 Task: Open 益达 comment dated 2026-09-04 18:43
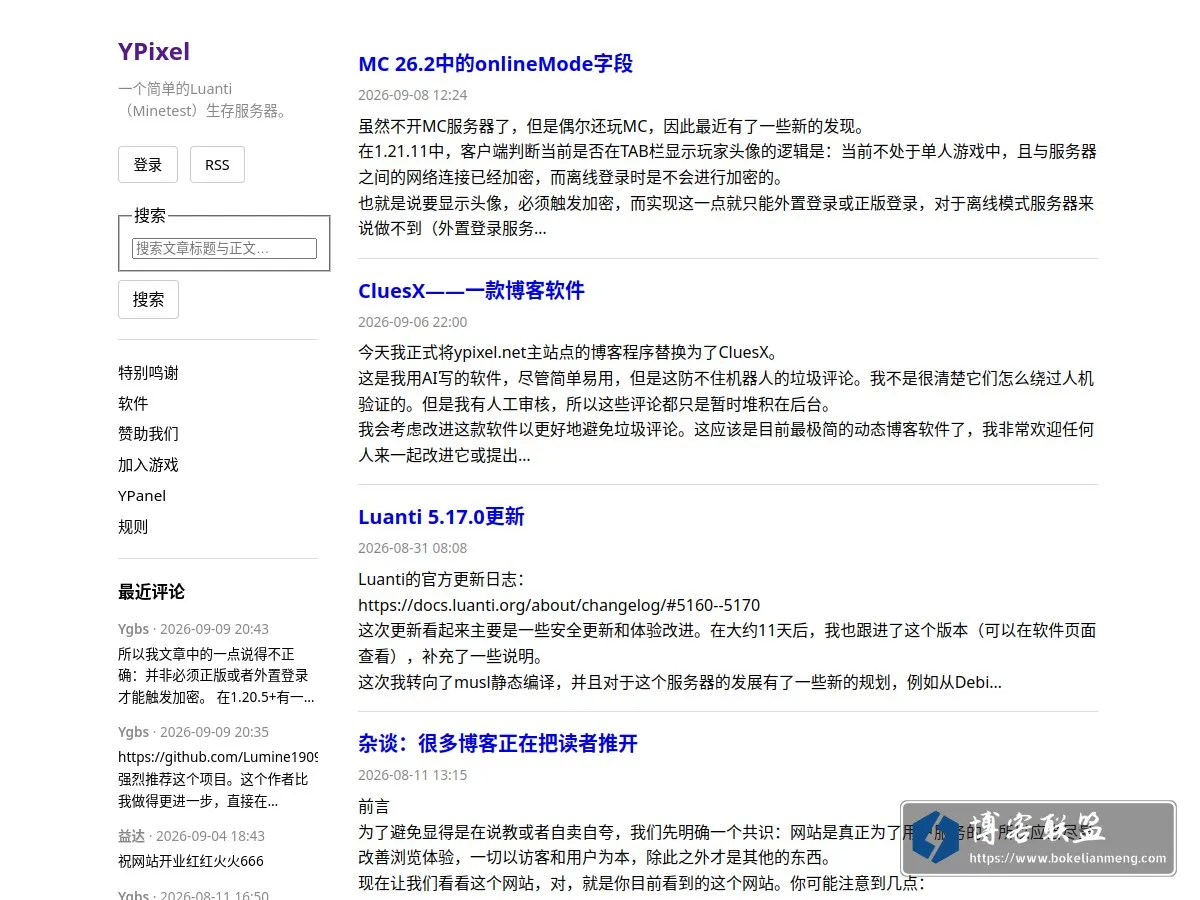pos(191,836)
